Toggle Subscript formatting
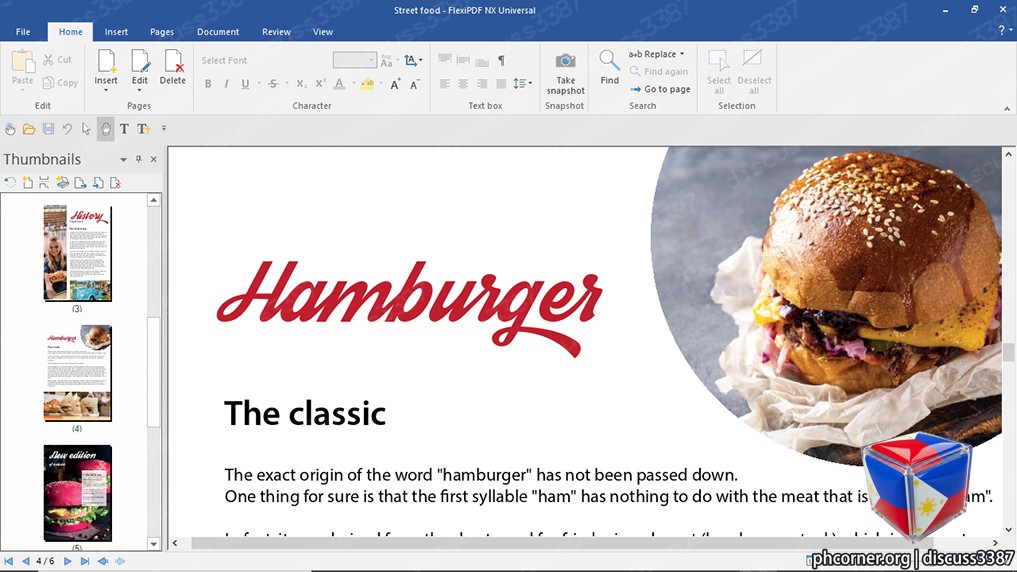 click(x=301, y=84)
